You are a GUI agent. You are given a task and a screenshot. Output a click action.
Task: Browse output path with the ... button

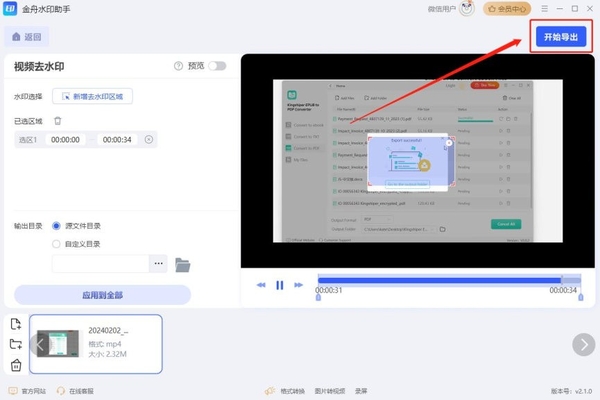pyautogui.click(x=158, y=264)
